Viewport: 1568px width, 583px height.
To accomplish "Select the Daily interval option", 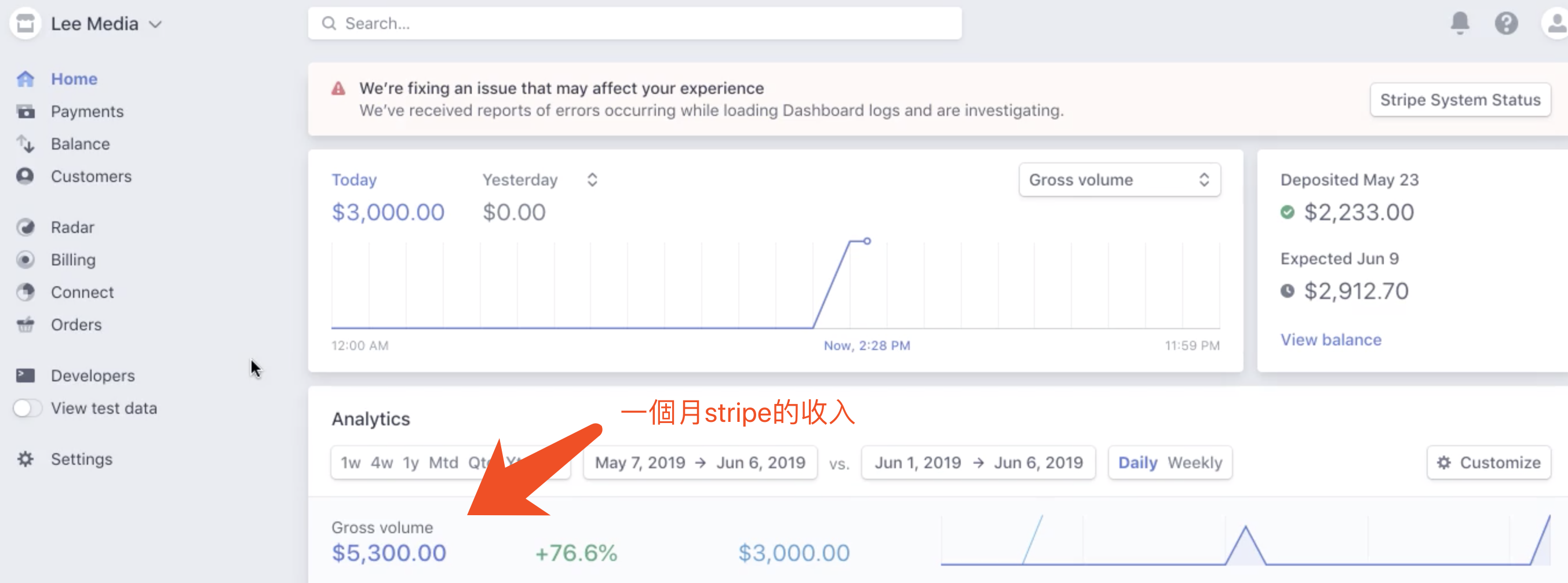I will tap(1137, 462).
